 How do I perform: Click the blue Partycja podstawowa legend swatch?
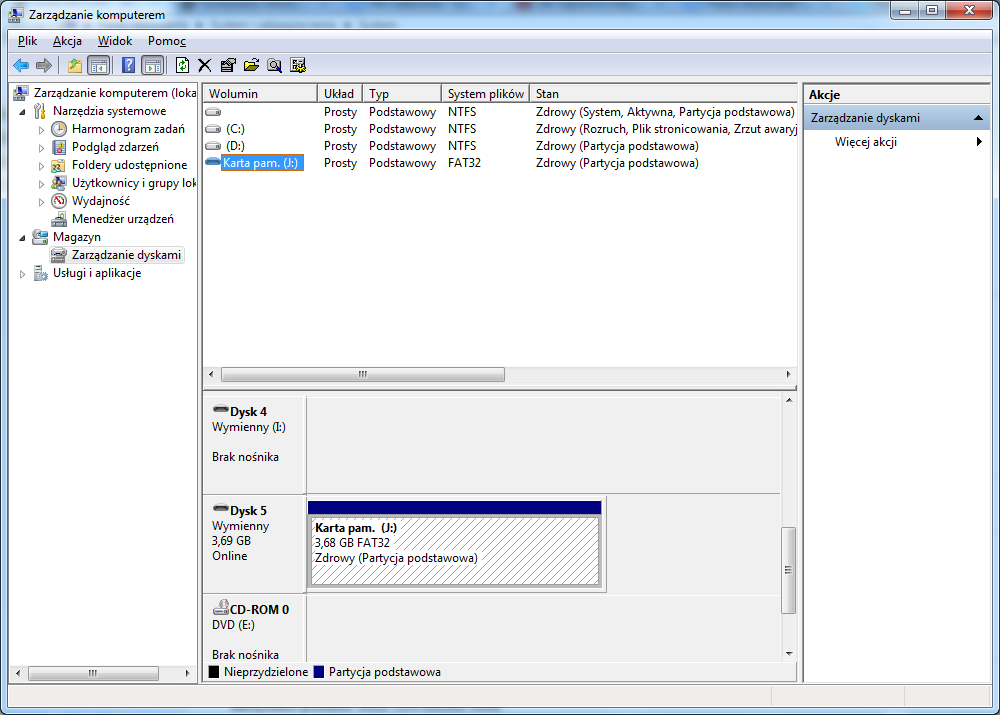tap(319, 672)
